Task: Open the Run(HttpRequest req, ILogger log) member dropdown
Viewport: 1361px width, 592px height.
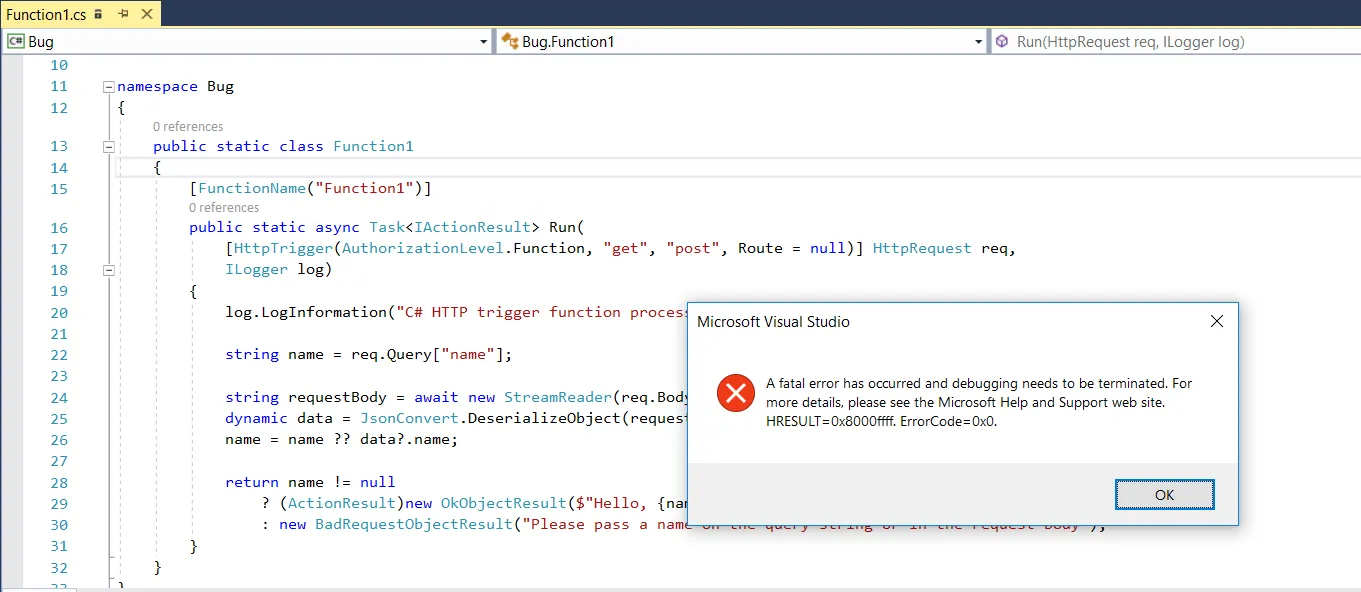Action: pos(1177,41)
